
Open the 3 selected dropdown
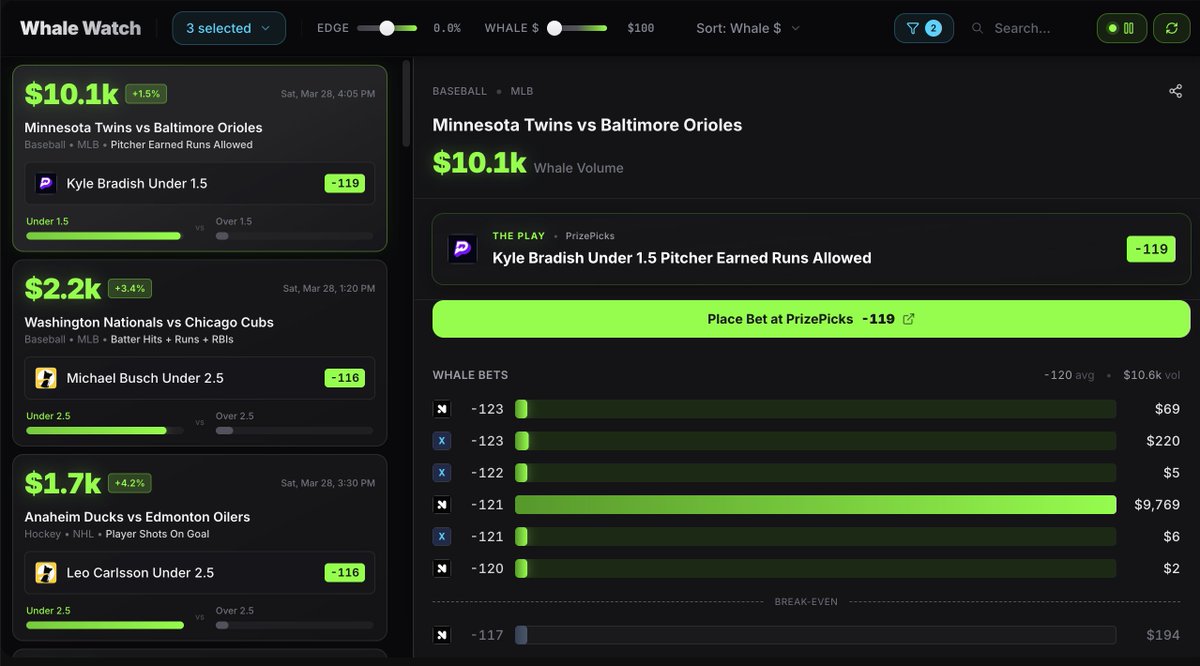(x=229, y=28)
